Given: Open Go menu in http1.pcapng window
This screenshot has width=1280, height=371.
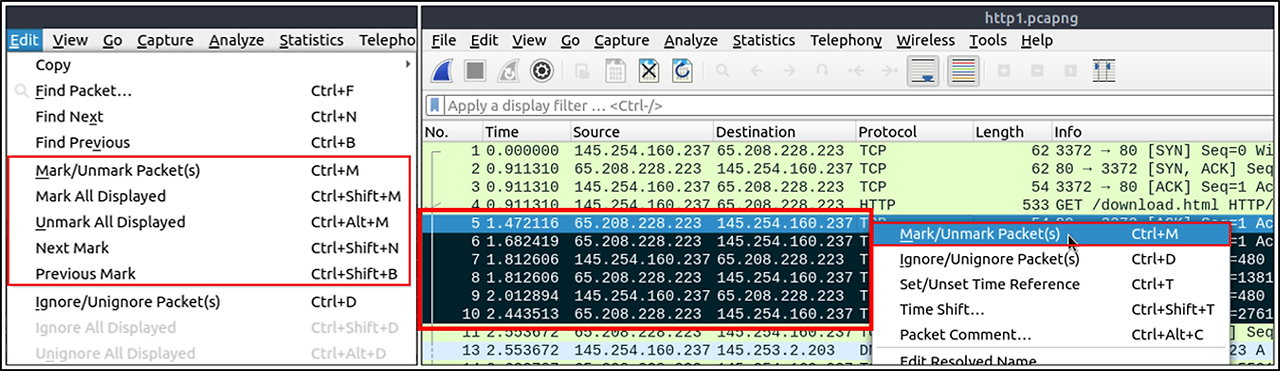Looking at the screenshot, I should pos(570,40).
